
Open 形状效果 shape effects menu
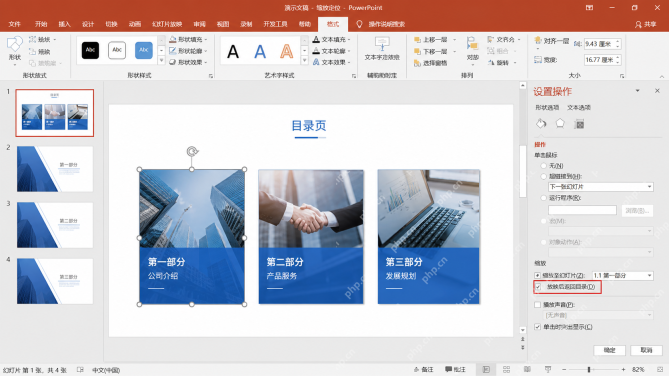coord(188,62)
